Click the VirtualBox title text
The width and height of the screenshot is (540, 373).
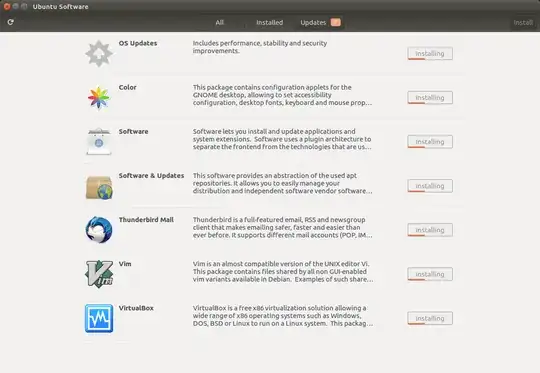136,308
